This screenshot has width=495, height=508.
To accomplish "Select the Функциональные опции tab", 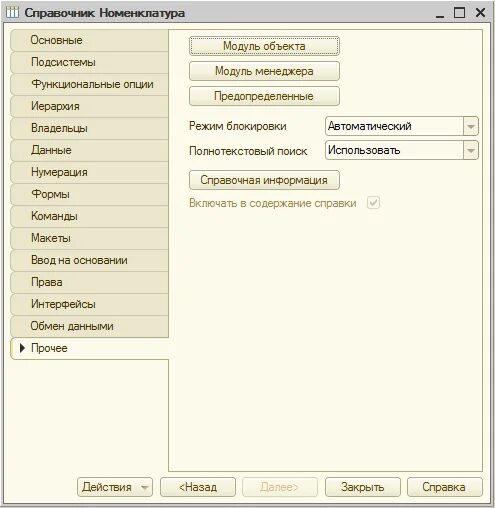I will (x=89, y=84).
